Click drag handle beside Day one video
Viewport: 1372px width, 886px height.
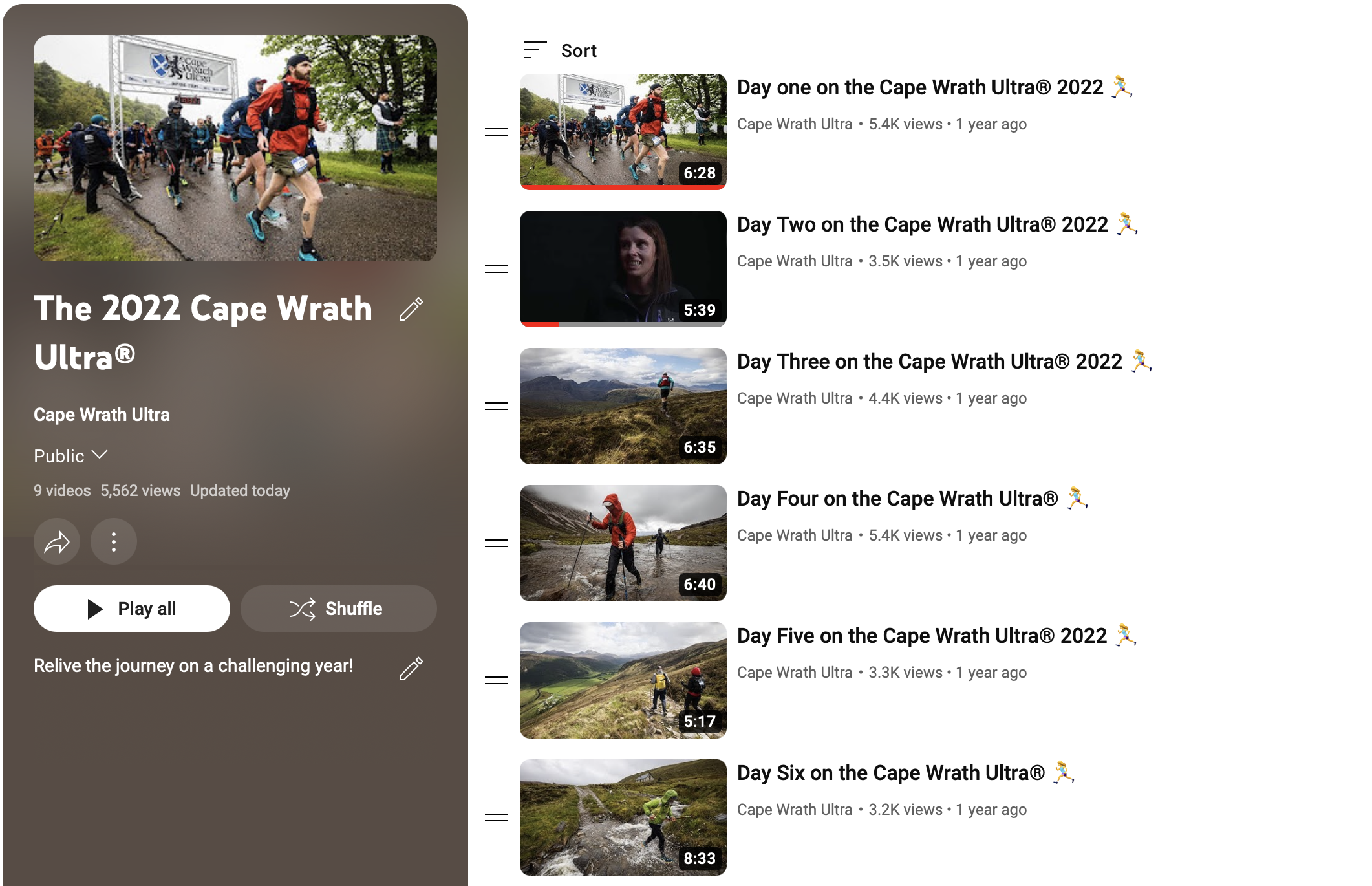pyautogui.click(x=497, y=132)
